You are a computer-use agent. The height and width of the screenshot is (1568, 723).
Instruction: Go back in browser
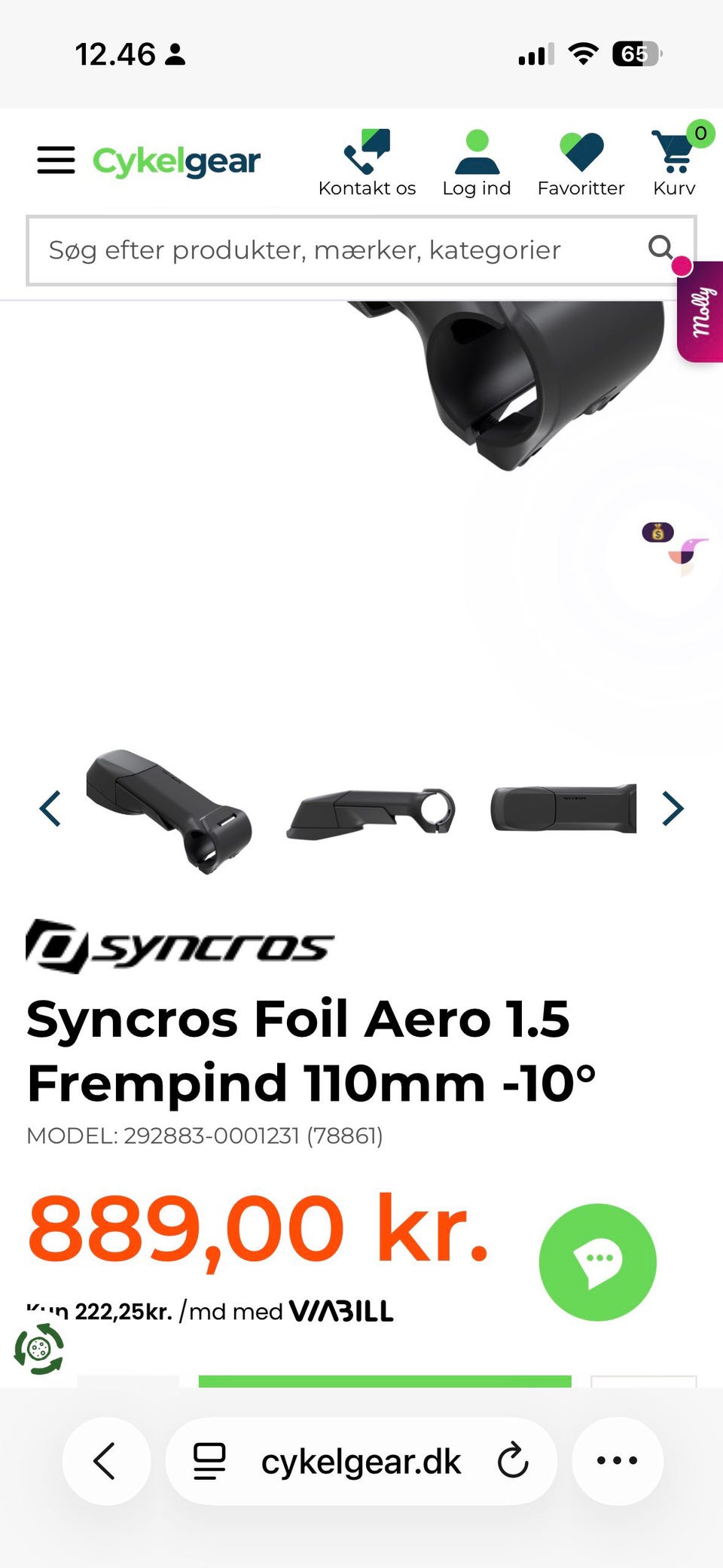click(106, 1461)
